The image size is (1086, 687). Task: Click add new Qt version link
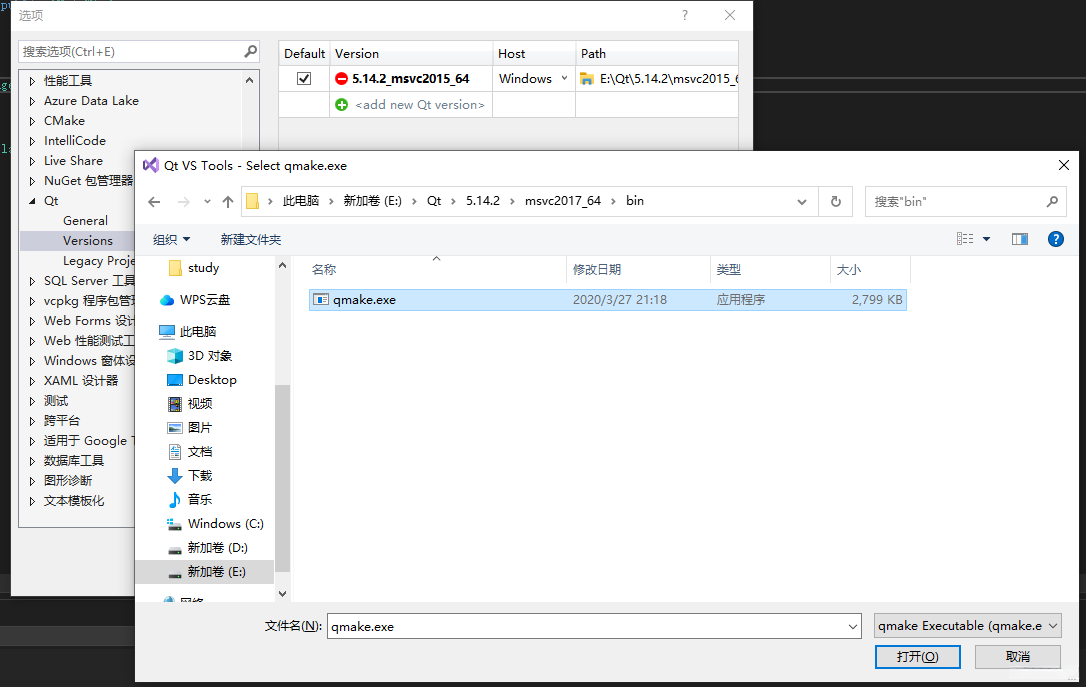[420, 105]
